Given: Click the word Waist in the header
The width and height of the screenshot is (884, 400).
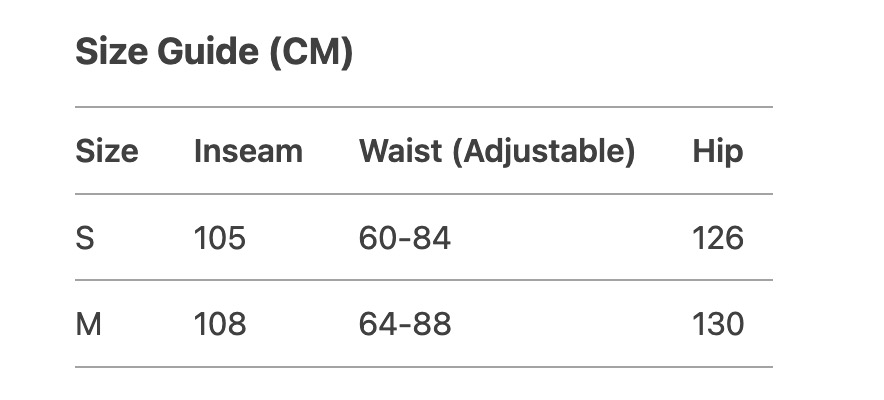Looking at the screenshot, I should point(400,151).
